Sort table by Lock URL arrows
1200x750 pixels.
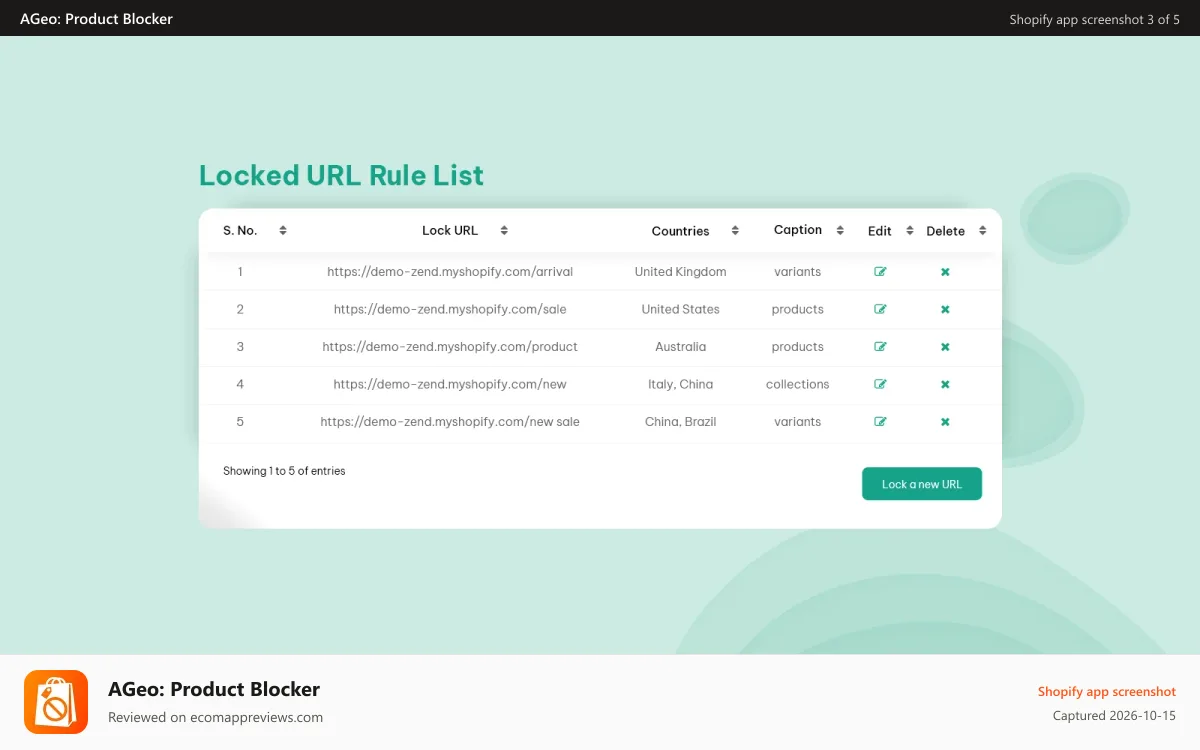click(504, 230)
